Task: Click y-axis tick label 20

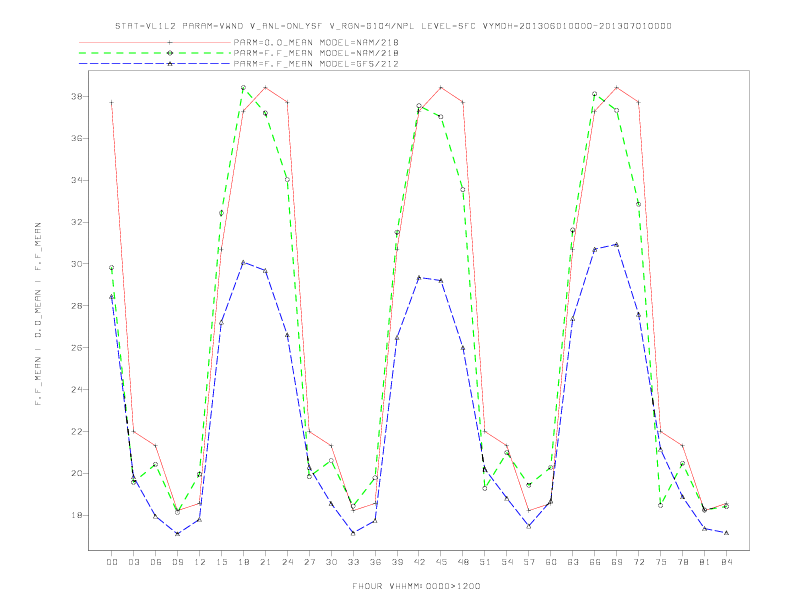Action: pos(77,473)
